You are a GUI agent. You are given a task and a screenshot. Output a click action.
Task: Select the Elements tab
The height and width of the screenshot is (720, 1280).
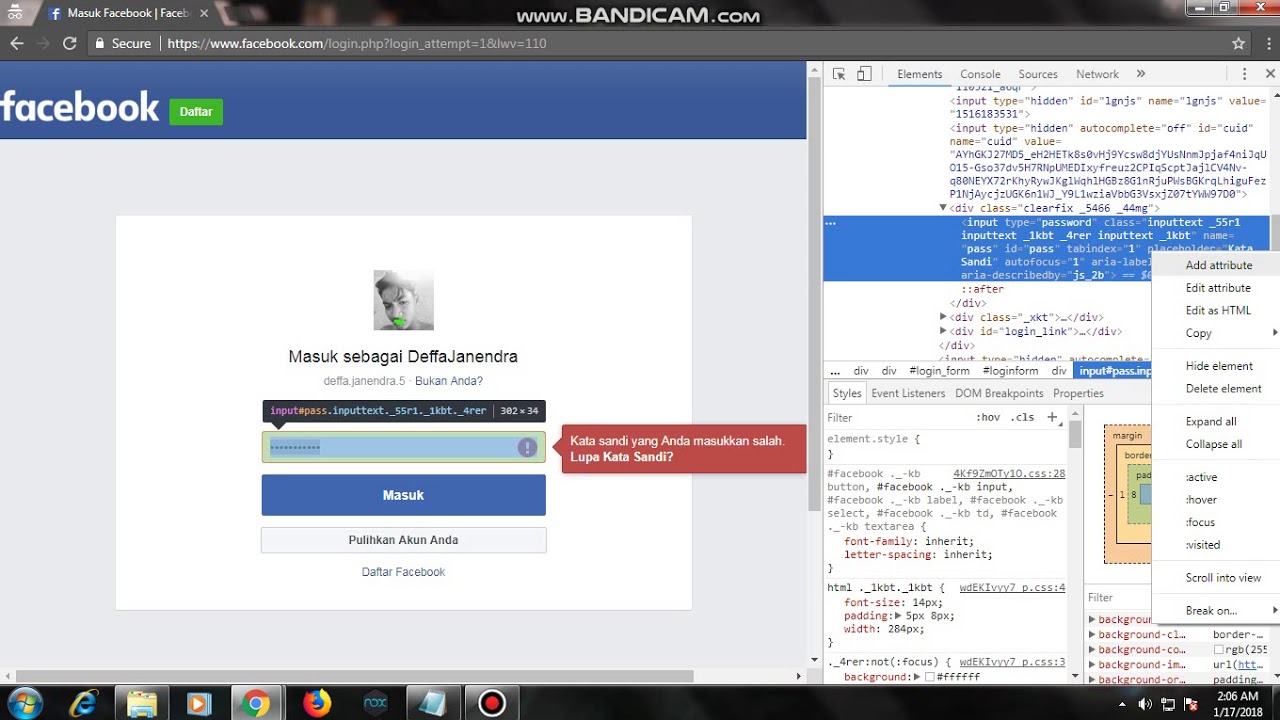919,74
